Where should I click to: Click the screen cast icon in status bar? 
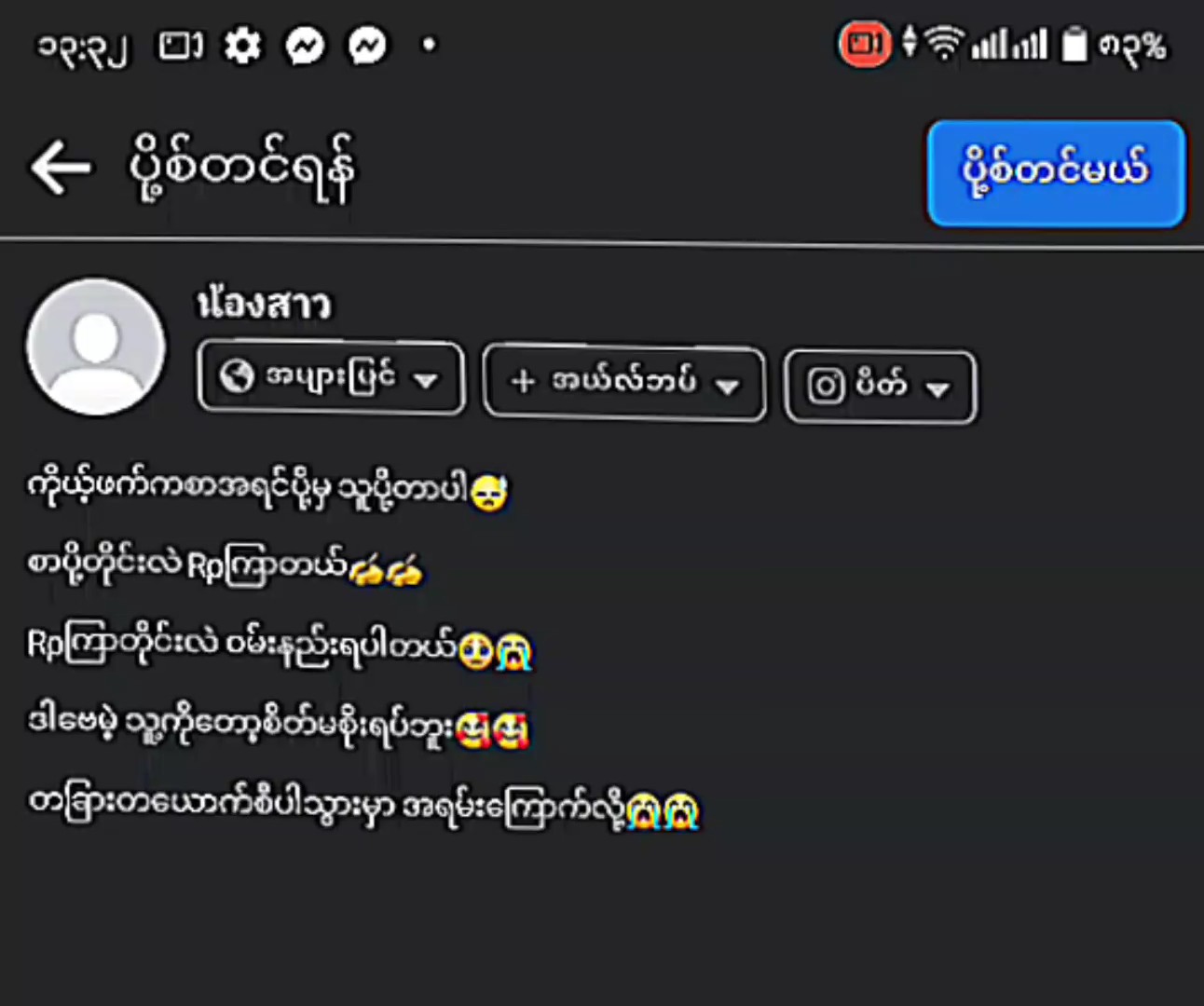[x=180, y=46]
